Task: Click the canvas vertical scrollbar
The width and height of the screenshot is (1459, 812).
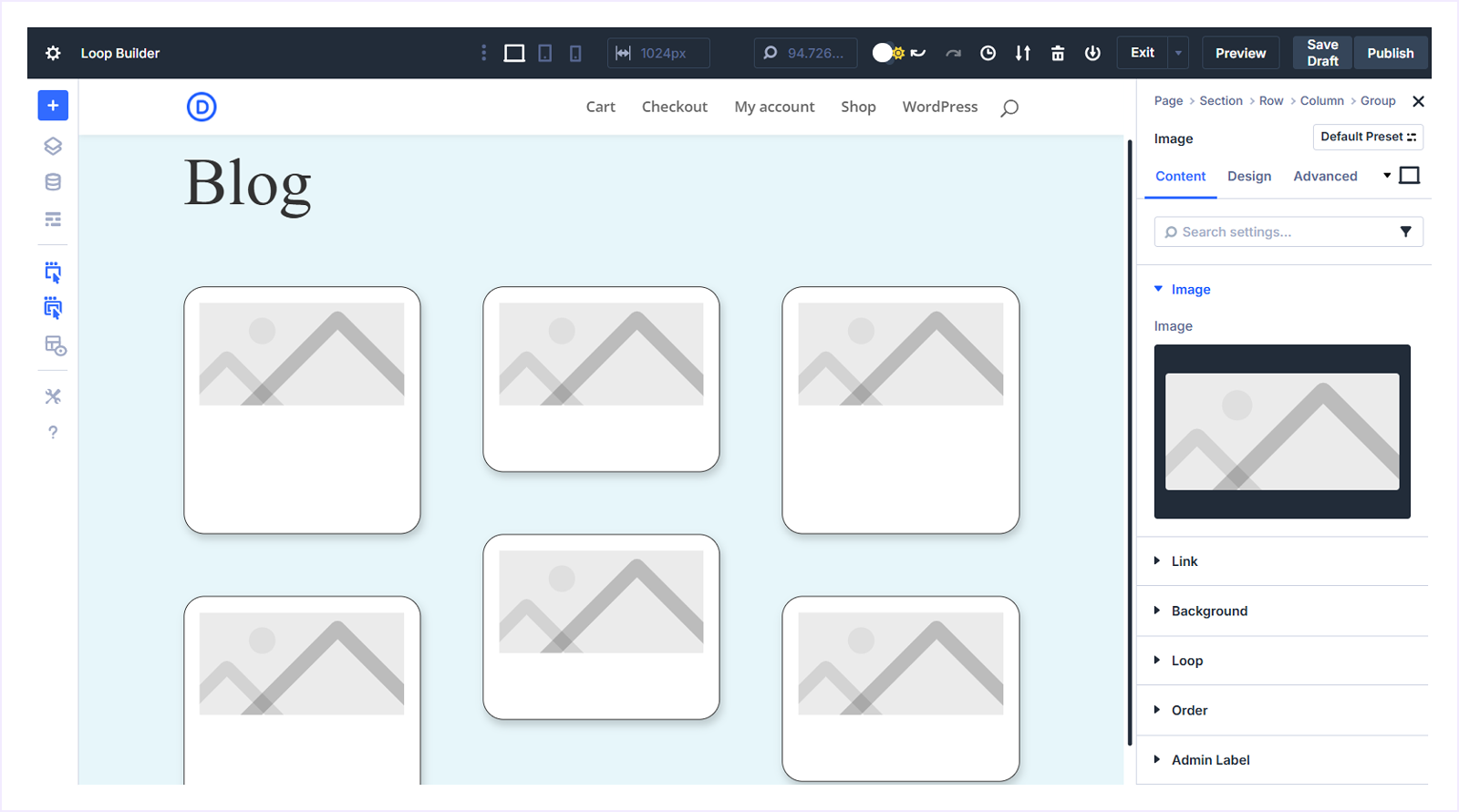Action: tap(1130, 442)
